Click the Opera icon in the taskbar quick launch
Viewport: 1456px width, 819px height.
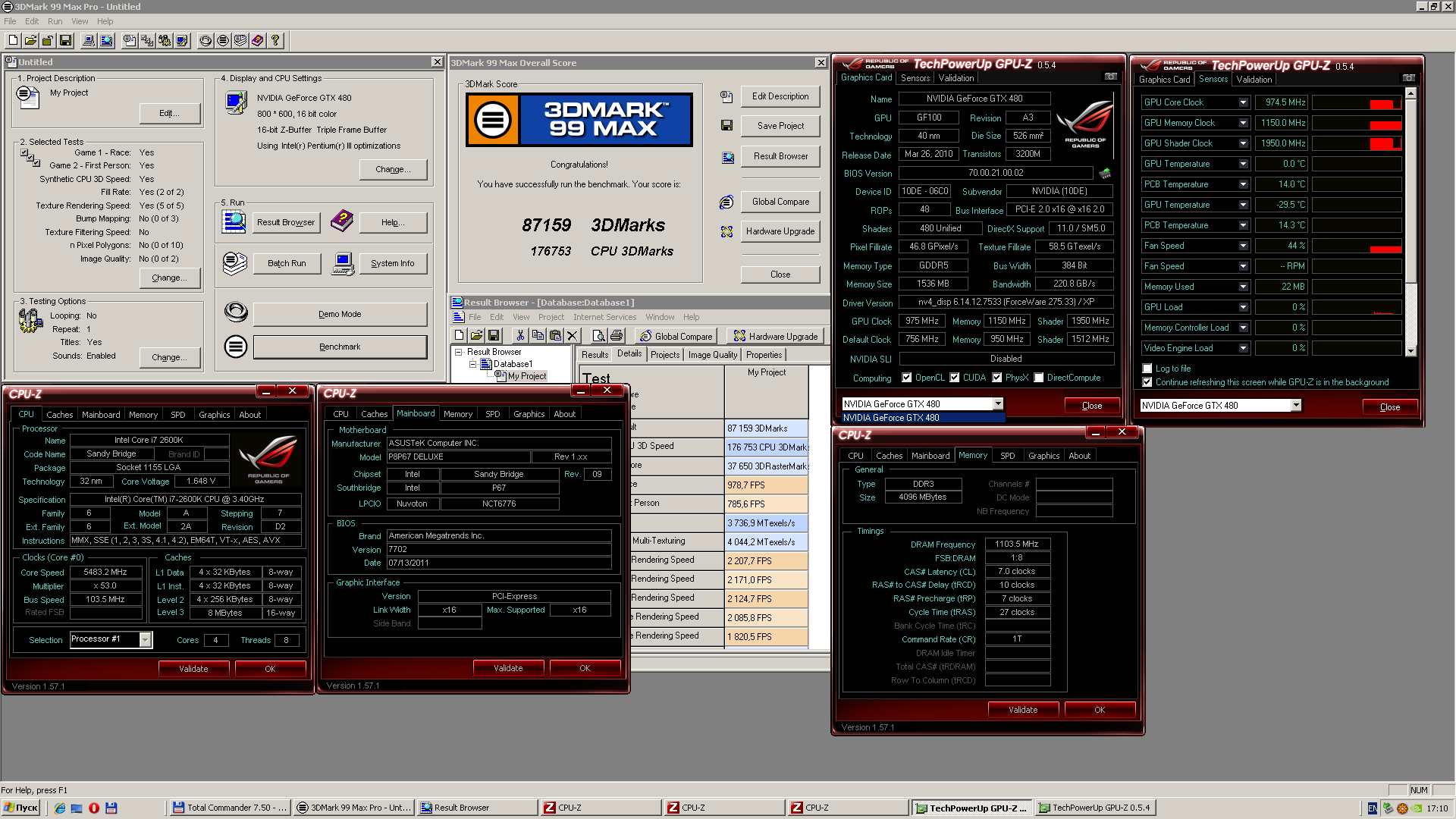94,808
